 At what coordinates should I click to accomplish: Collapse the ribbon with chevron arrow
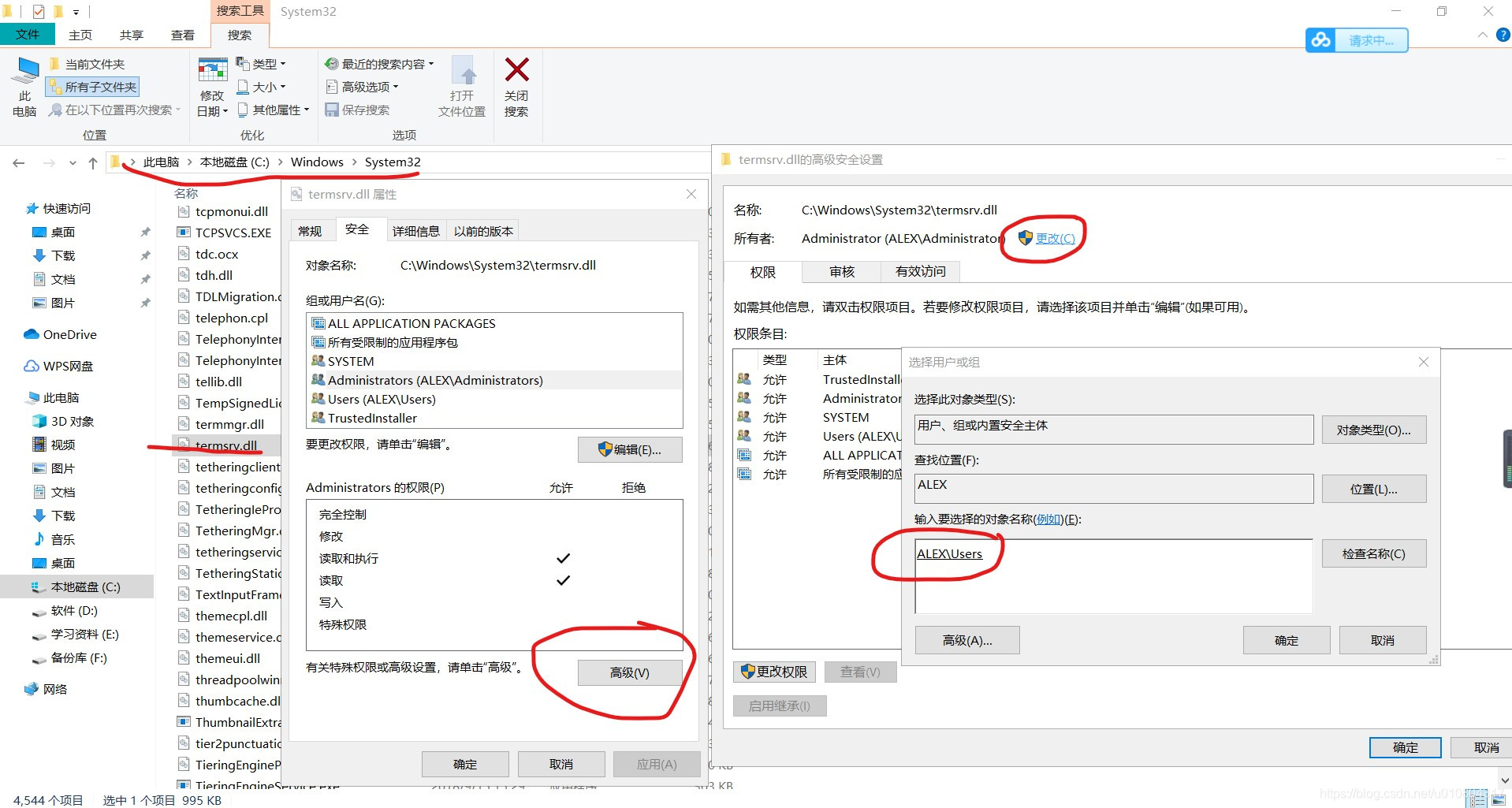coord(1482,35)
